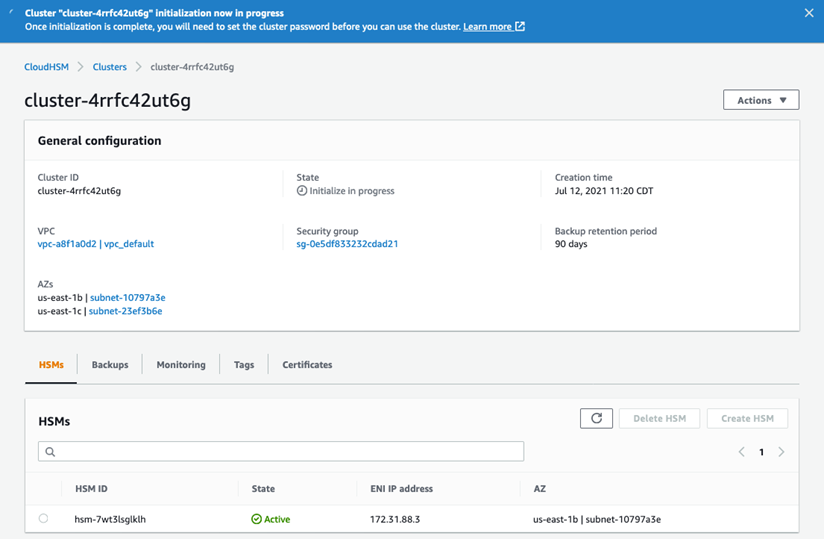824x539 pixels.
Task: Click the Delete HSM button
Action: pyautogui.click(x=660, y=418)
